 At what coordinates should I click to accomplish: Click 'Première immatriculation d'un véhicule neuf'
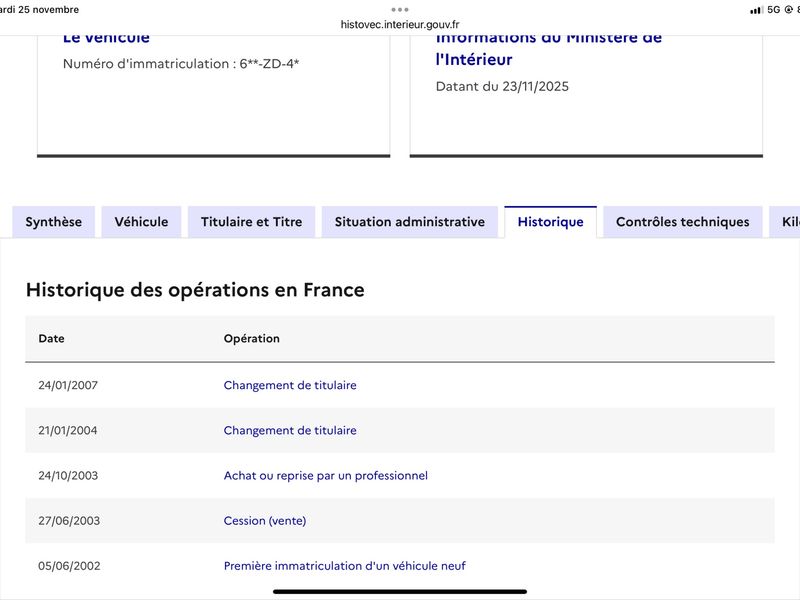344,566
